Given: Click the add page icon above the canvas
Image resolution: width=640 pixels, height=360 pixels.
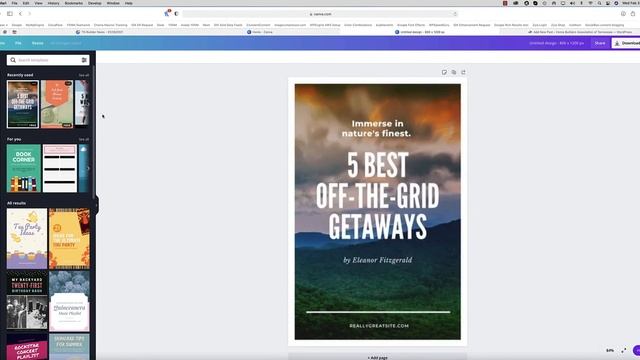Looking at the screenshot, I should 463,72.
